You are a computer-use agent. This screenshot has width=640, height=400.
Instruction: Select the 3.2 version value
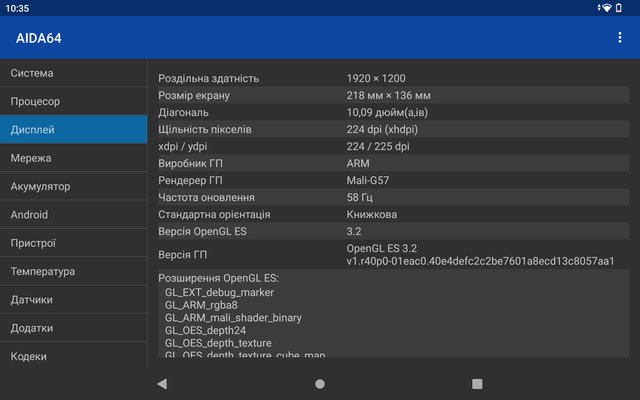point(354,231)
